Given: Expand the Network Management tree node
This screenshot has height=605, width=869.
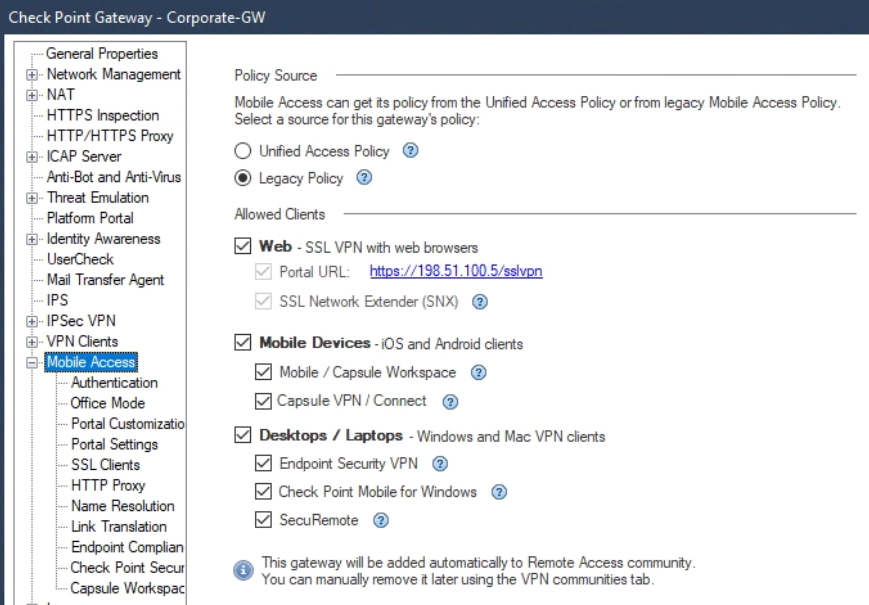Looking at the screenshot, I should click(x=32, y=74).
